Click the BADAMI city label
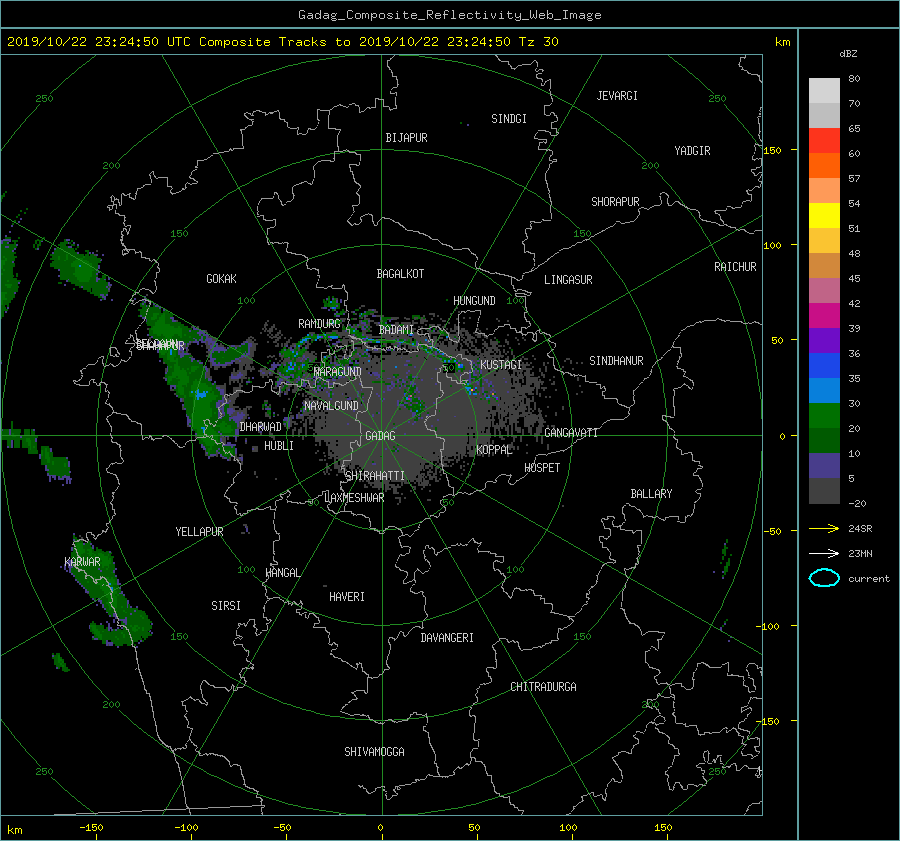Screen dimensions: 900x841 click(396, 330)
